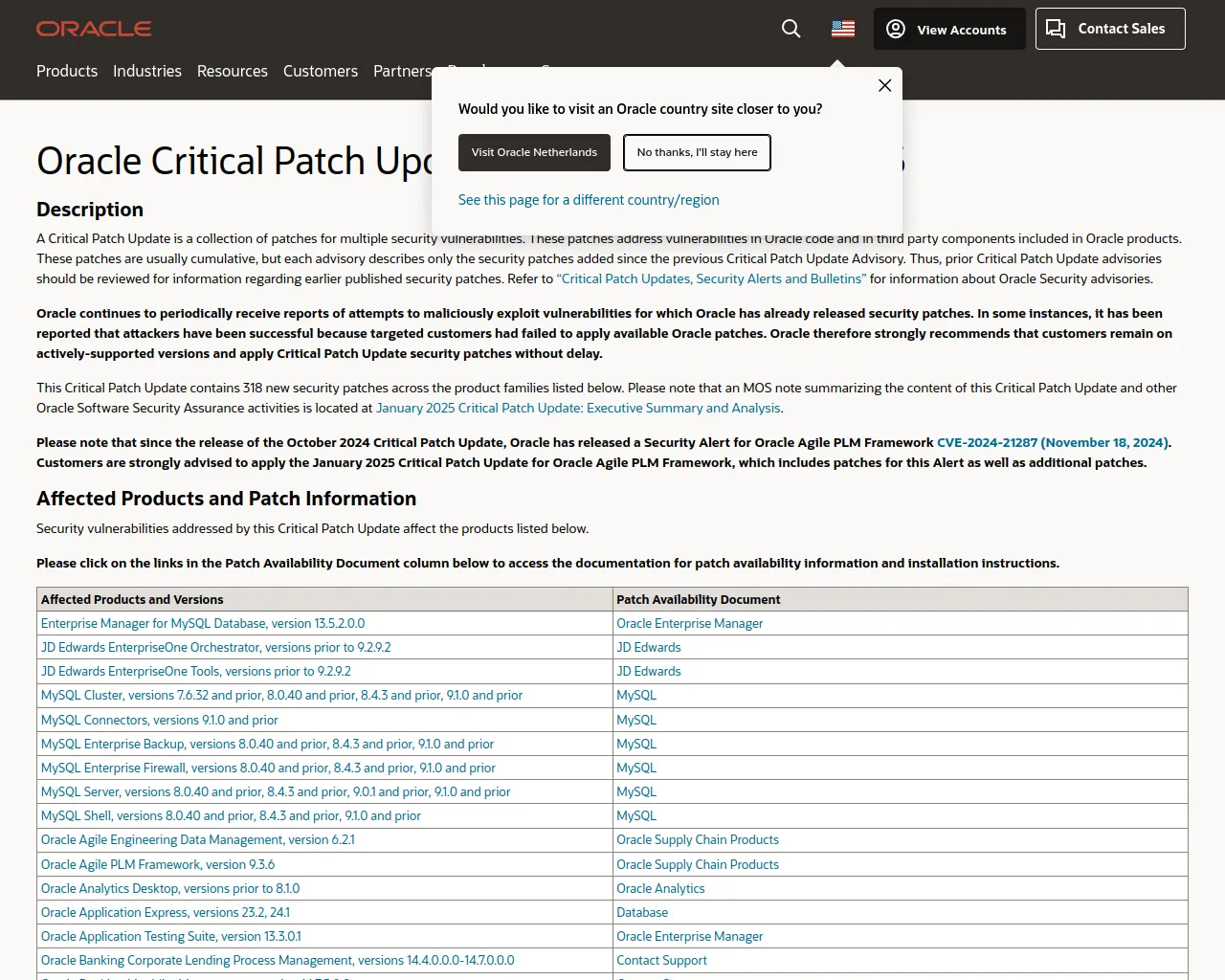The height and width of the screenshot is (980, 1225).
Task: Open JD Edwards EnterpriseOne Tools link
Action: click(196, 671)
